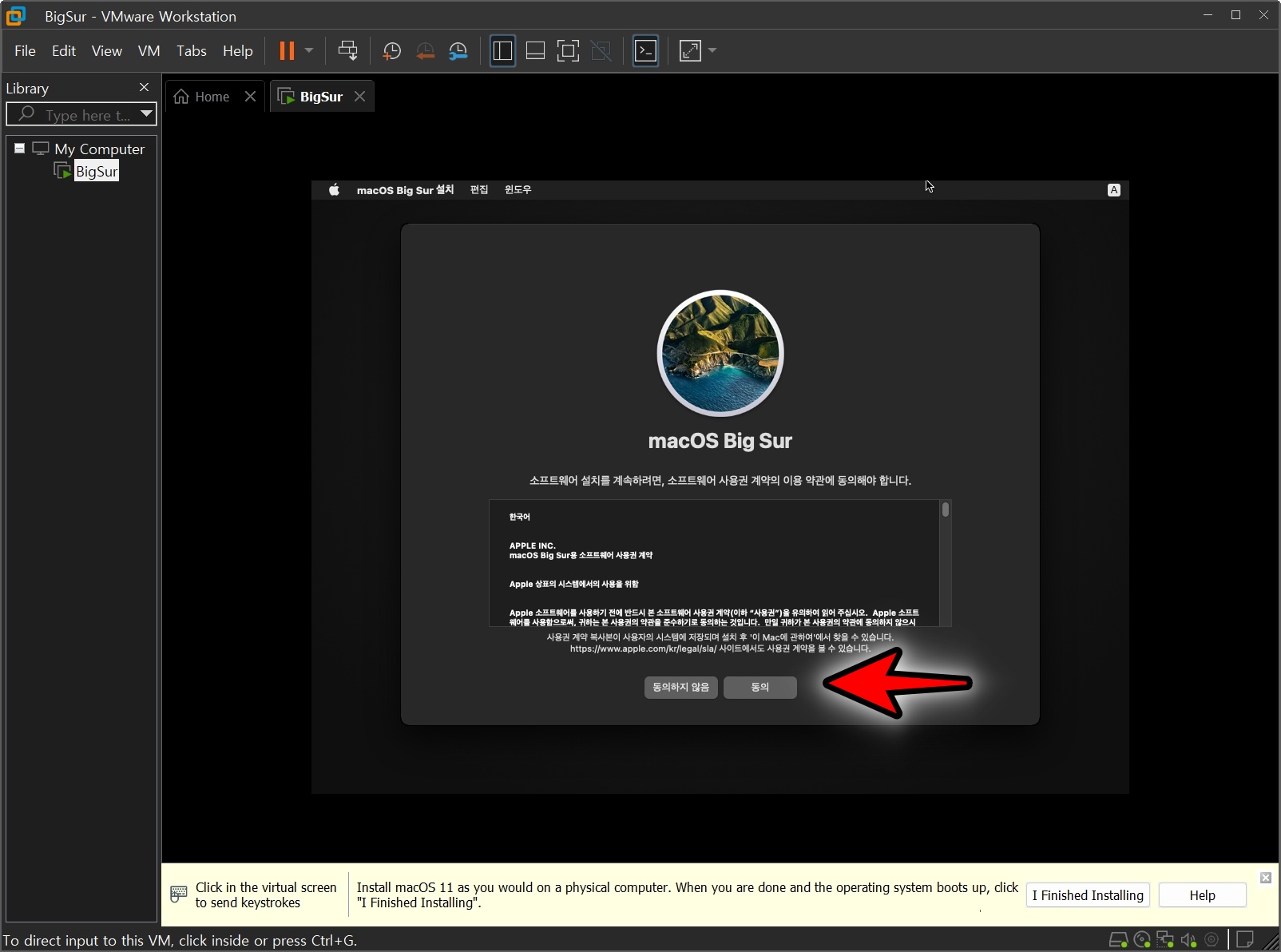The width and height of the screenshot is (1281, 952).
Task: Select the BigSur VM in the library
Action: pos(97,172)
